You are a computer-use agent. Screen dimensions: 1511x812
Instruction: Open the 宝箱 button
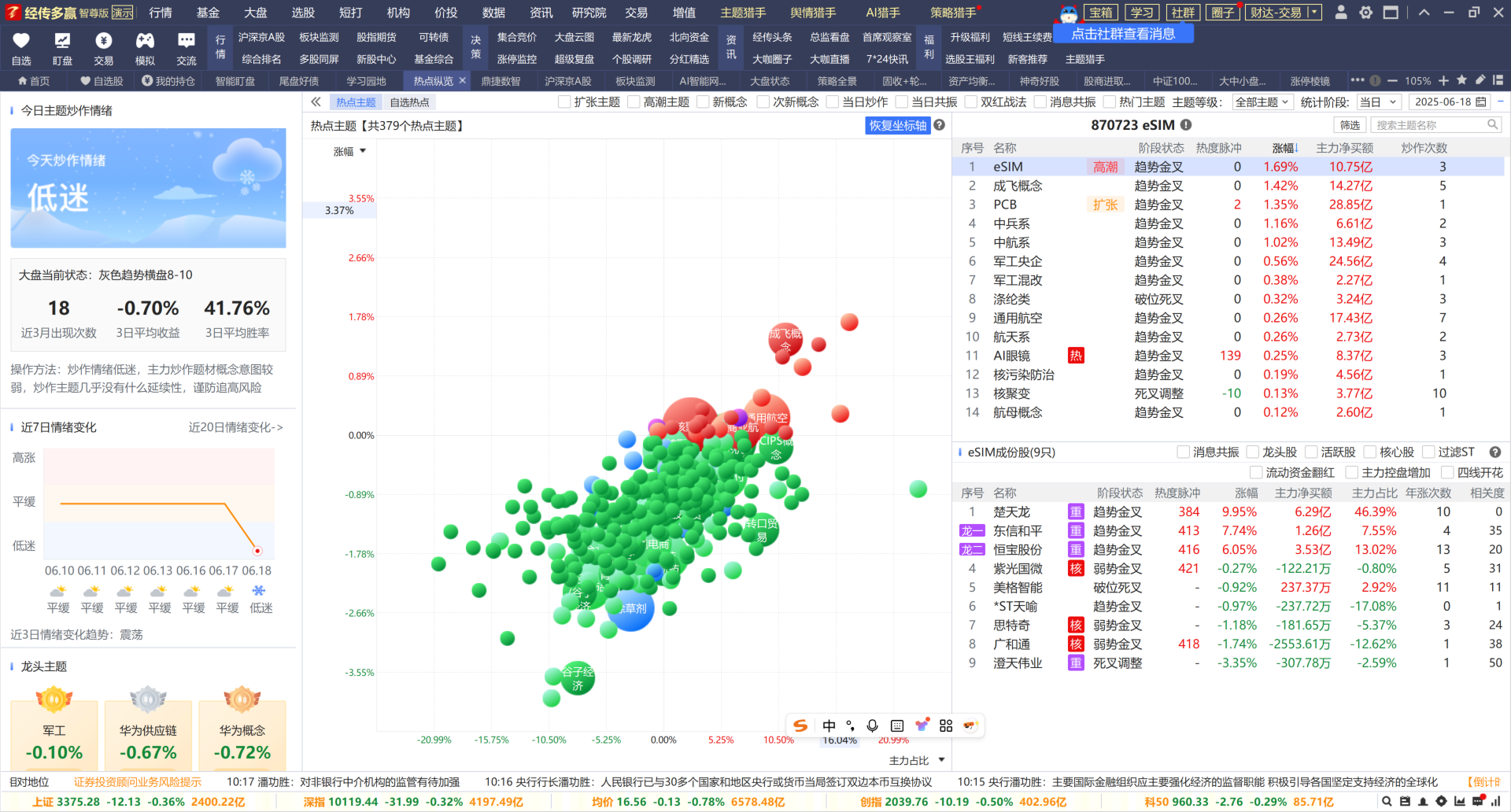pyautogui.click(x=1101, y=13)
